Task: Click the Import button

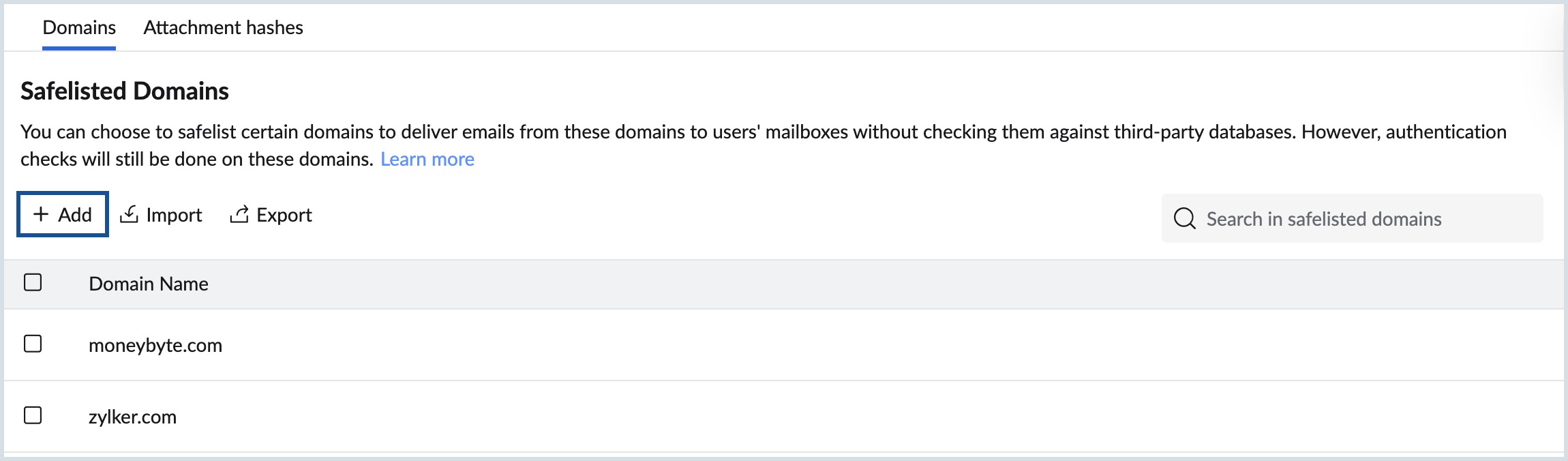Action: [161, 214]
